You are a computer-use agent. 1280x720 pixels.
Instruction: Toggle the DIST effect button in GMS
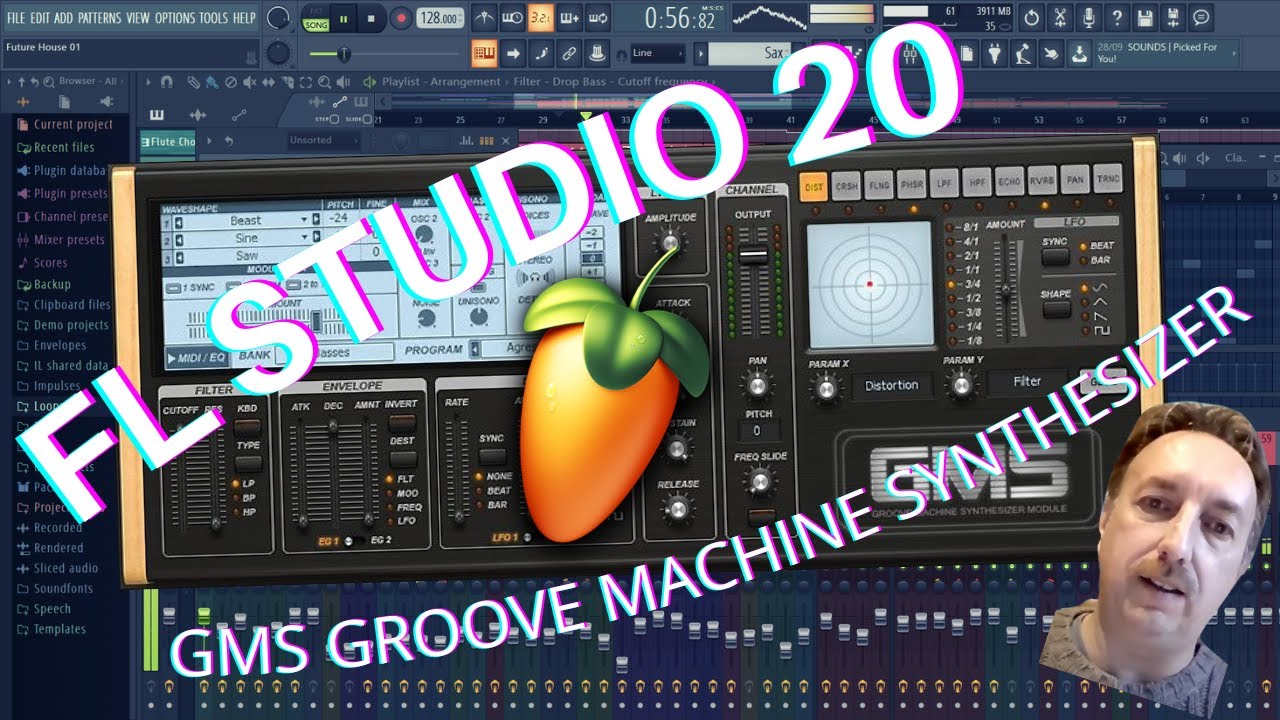pos(814,185)
